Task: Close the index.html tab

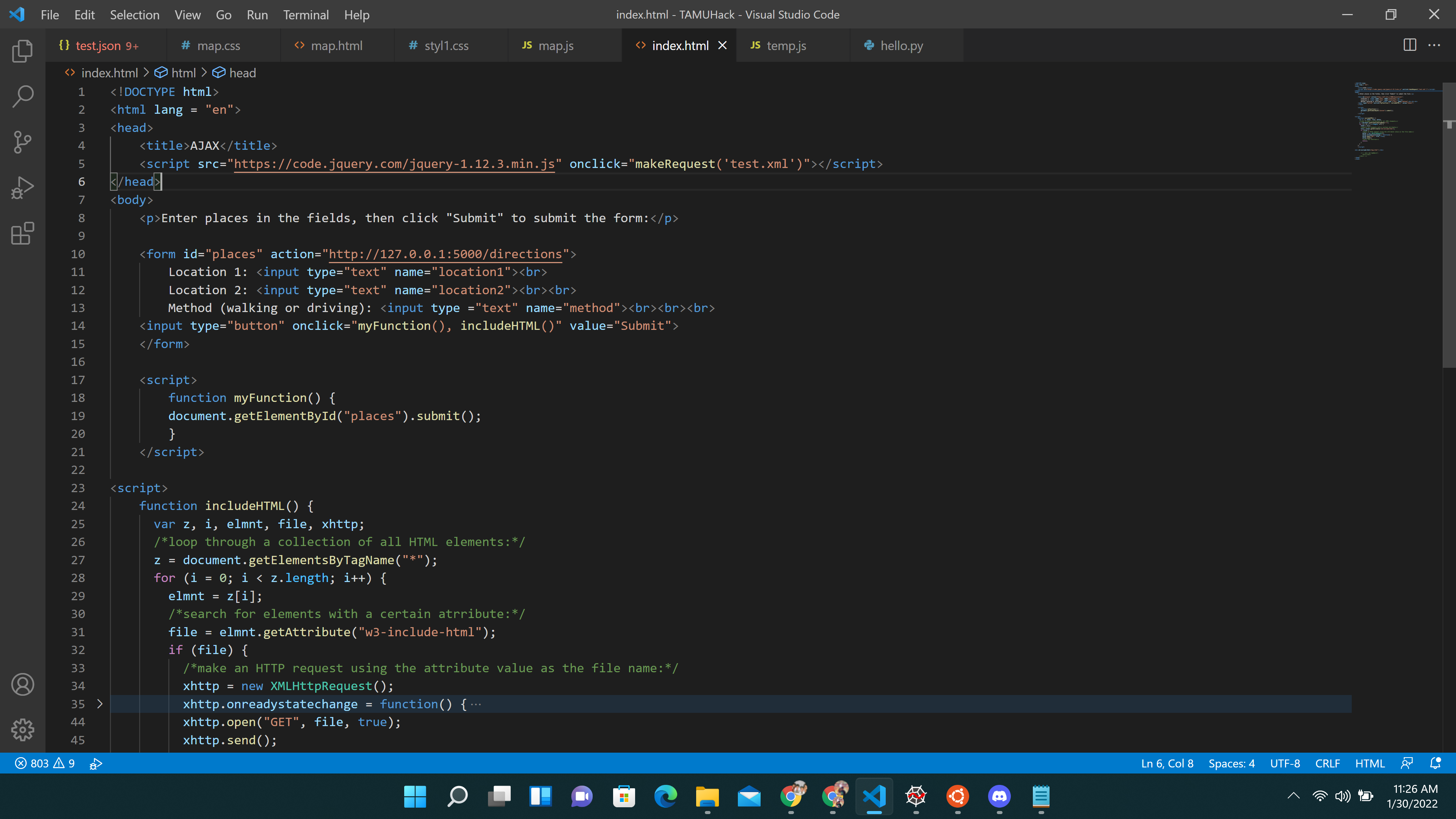Action: point(722,46)
